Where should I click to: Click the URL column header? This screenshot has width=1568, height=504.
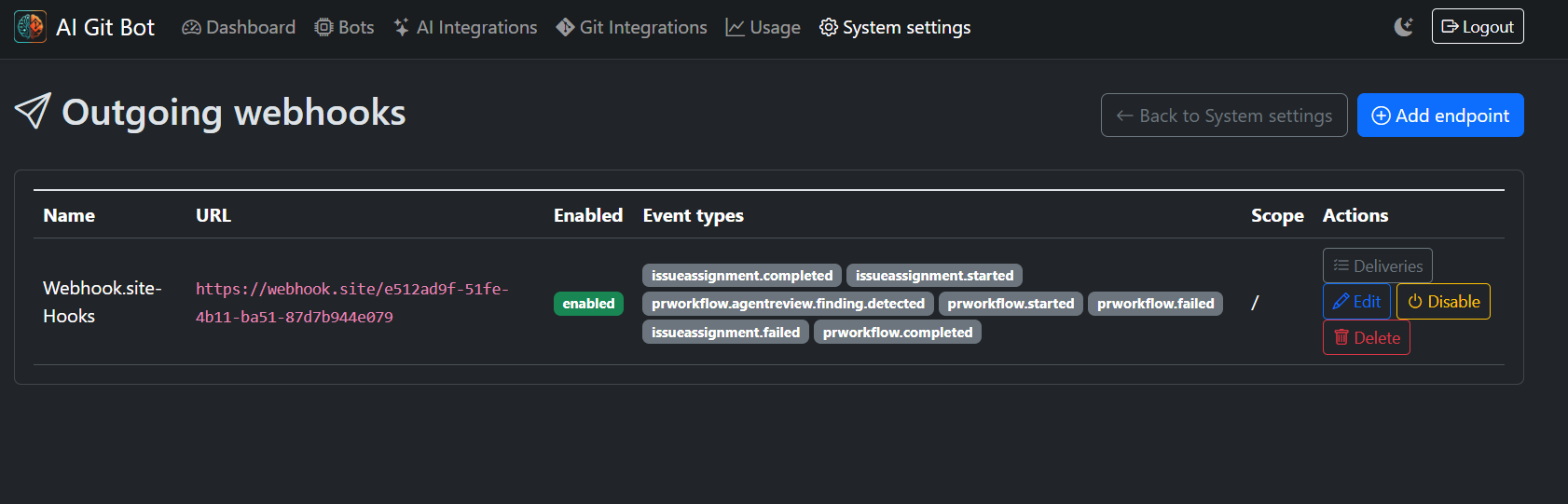point(213,215)
